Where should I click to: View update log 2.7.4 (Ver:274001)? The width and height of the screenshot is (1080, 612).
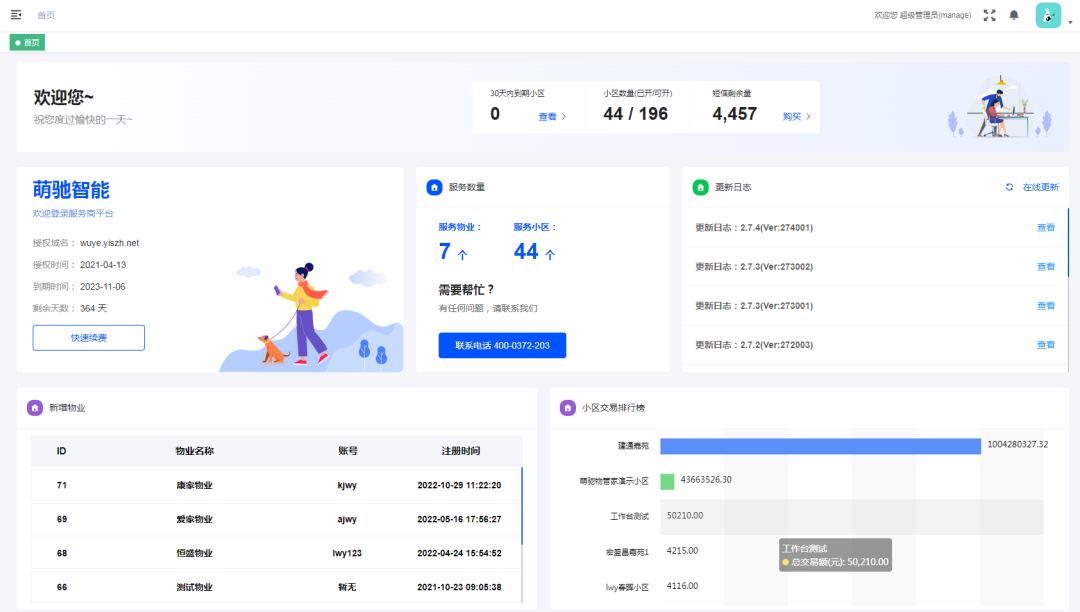tap(1046, 228)
